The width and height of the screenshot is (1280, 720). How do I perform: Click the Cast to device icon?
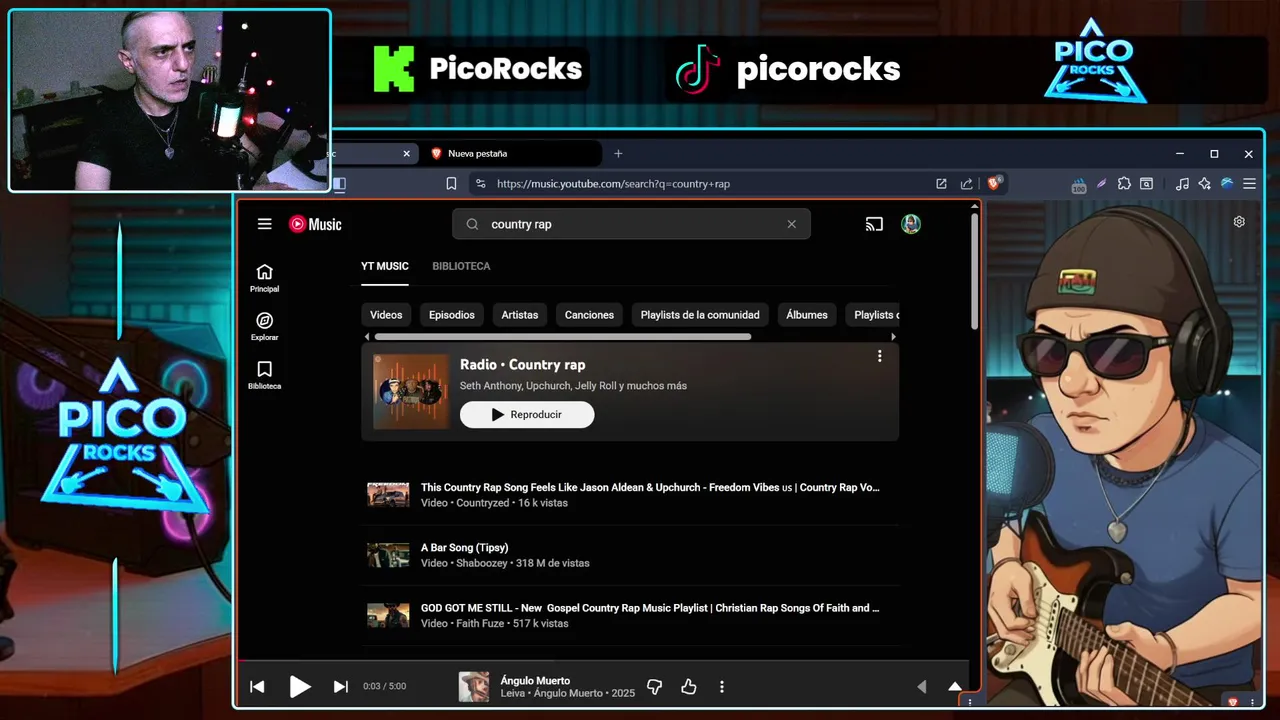tap(874, 224)
